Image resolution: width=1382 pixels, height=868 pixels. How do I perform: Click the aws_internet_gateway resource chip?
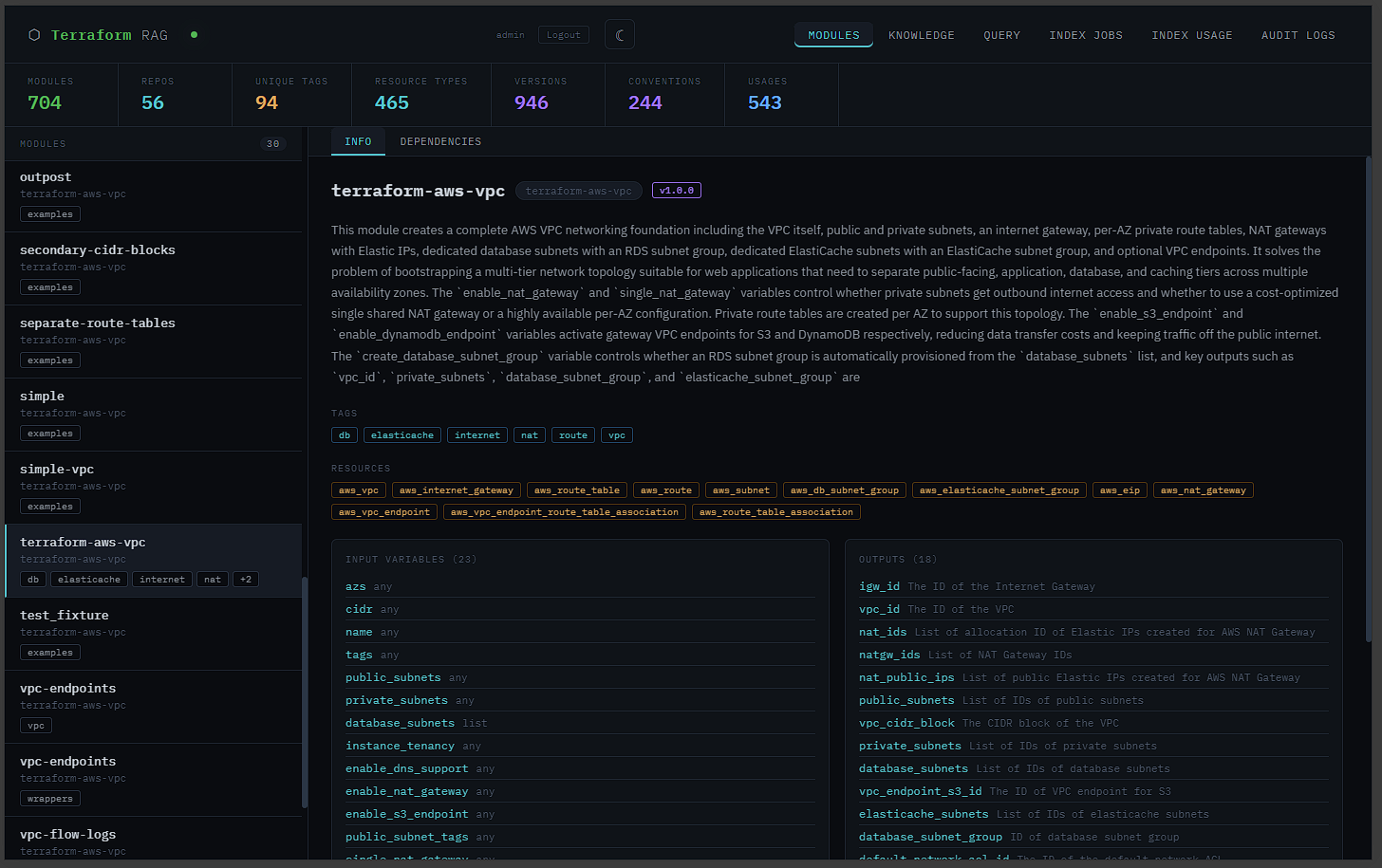[457, 490]
